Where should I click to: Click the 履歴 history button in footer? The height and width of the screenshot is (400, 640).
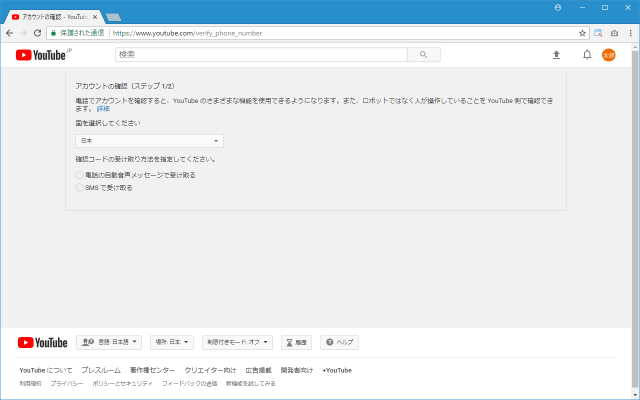pyautogui.click(x=296, y=342)
